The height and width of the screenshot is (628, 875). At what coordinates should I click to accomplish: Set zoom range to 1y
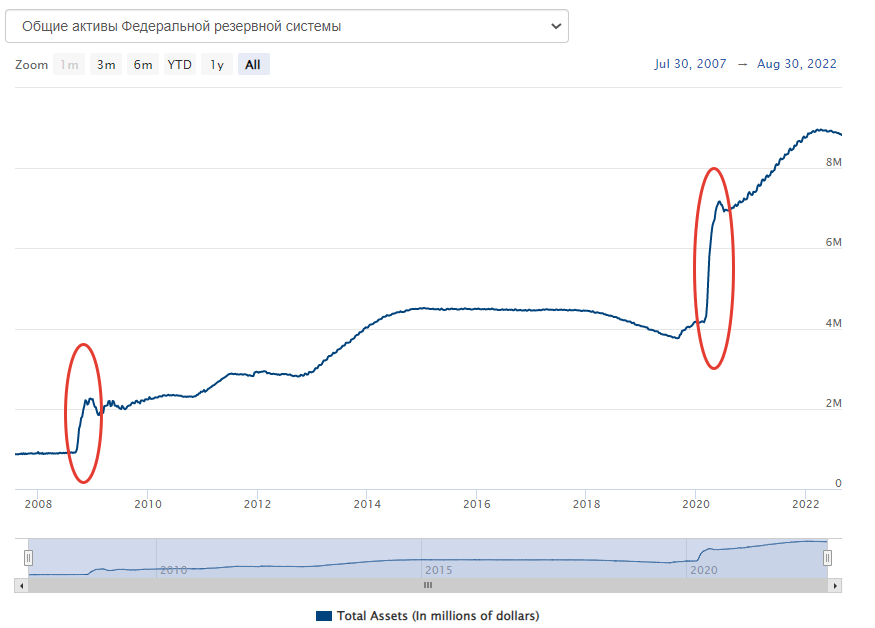[216, 65]
